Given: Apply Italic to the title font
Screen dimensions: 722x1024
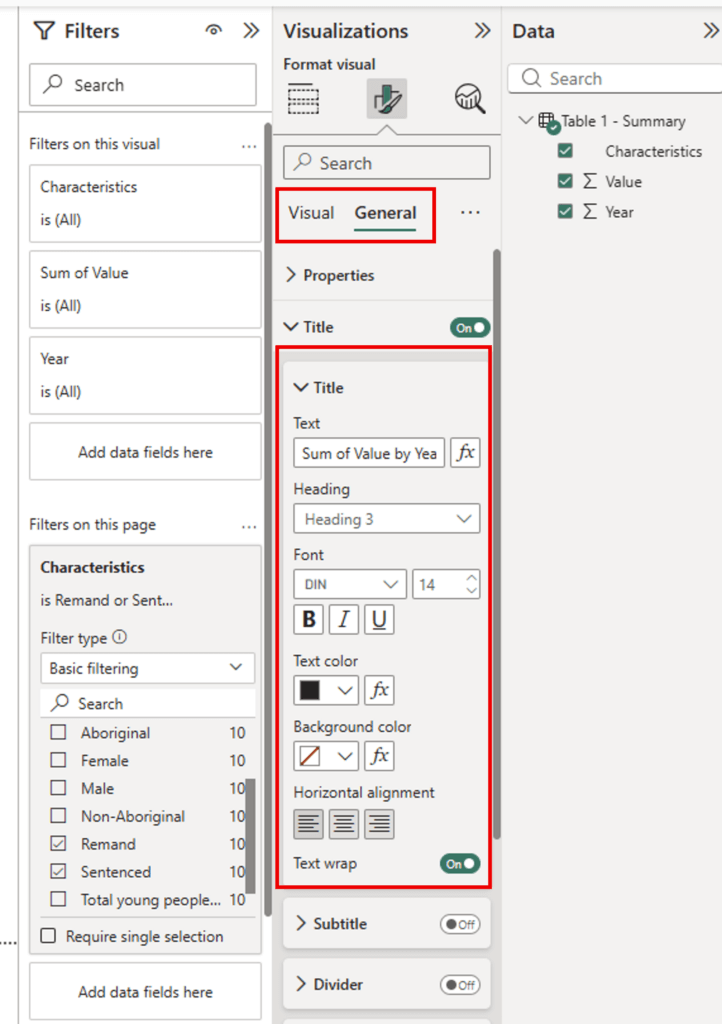Looking at the screenshot, I should click(x=344, y=620).
